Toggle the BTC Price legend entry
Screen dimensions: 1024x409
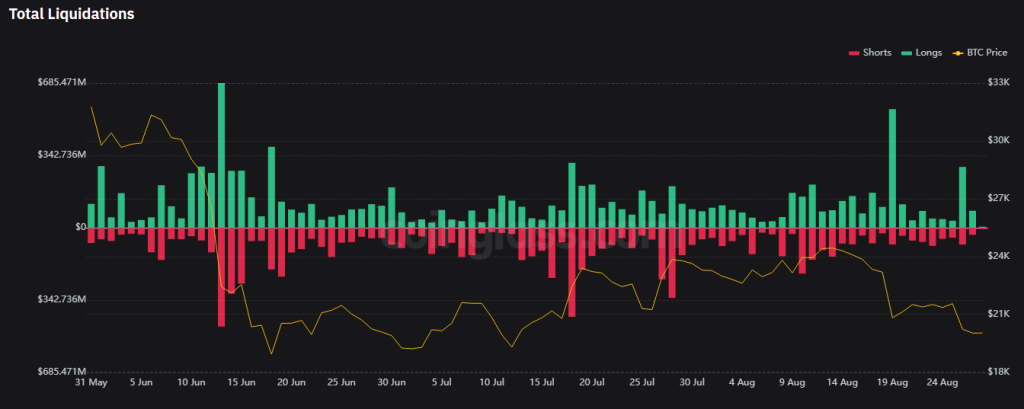coord(979,53)
